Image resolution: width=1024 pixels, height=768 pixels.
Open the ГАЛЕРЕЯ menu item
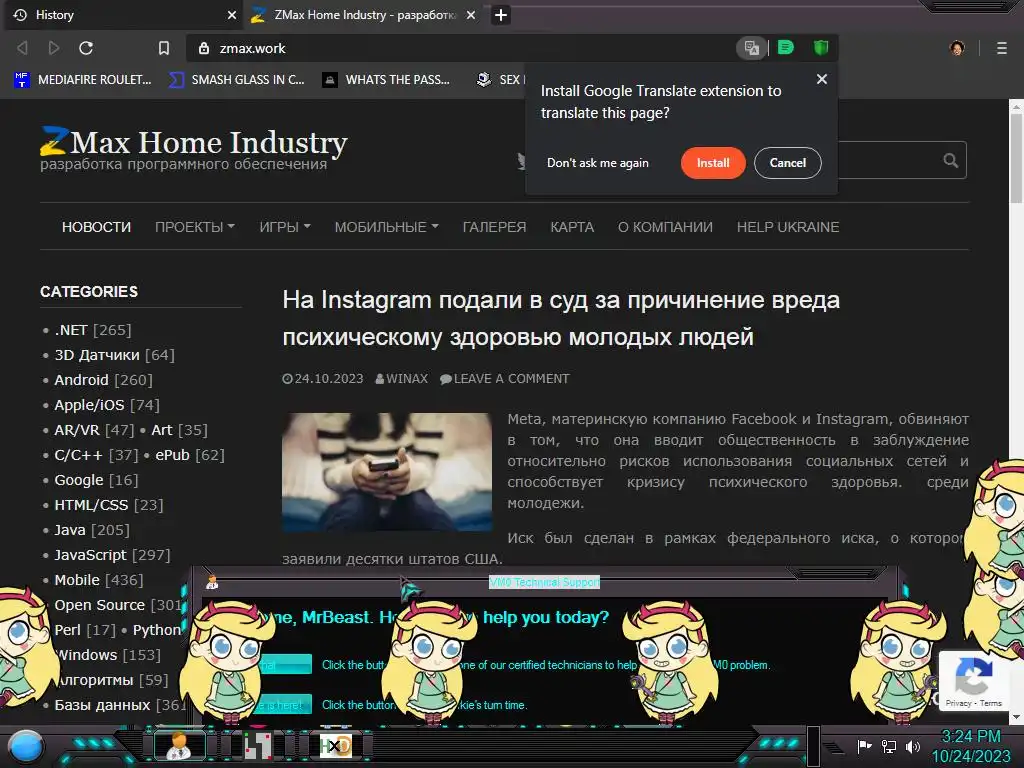(494, 227)
